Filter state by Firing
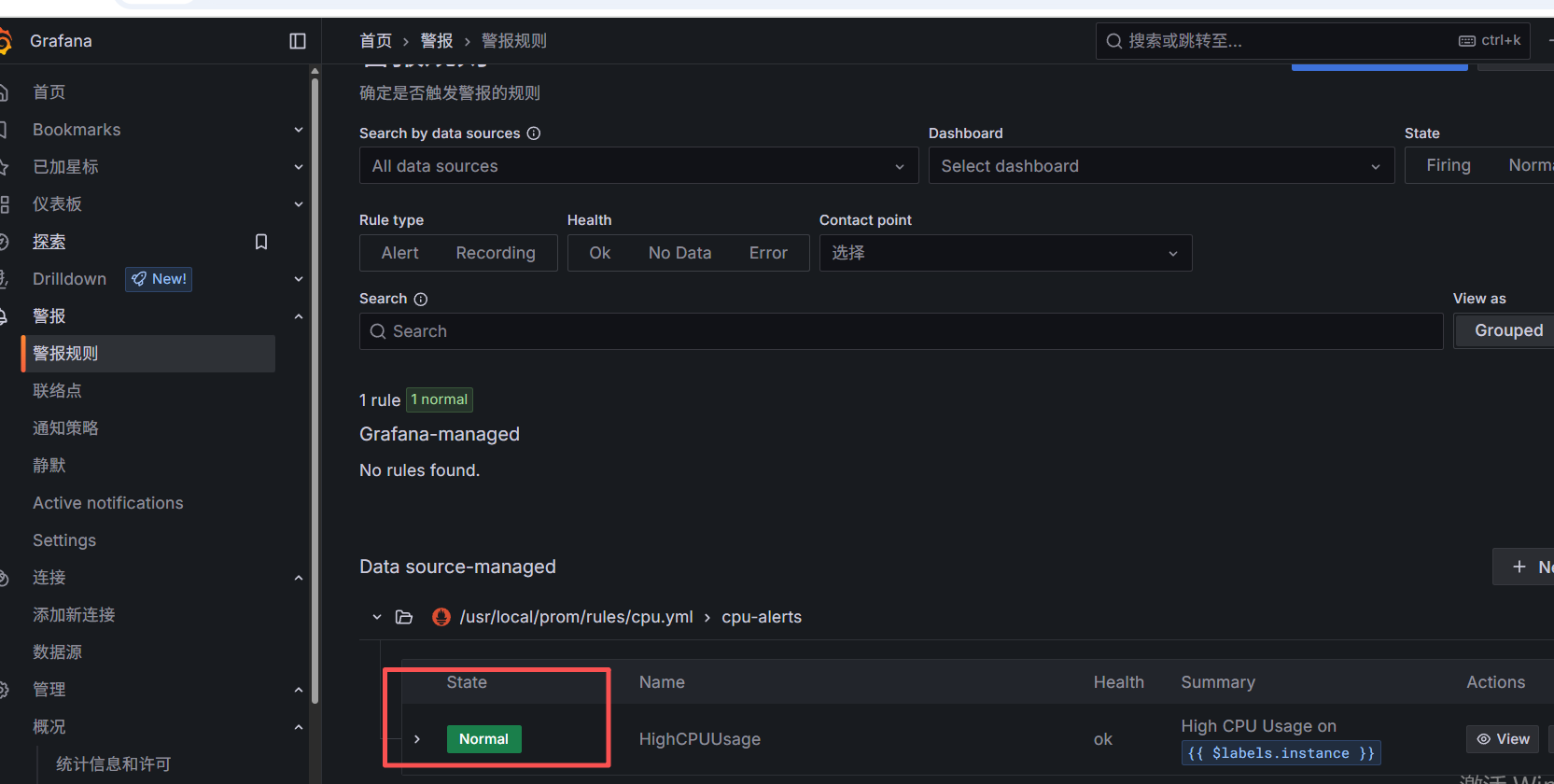This screenshot has width=1554, height=784. tap(1449, 165)
